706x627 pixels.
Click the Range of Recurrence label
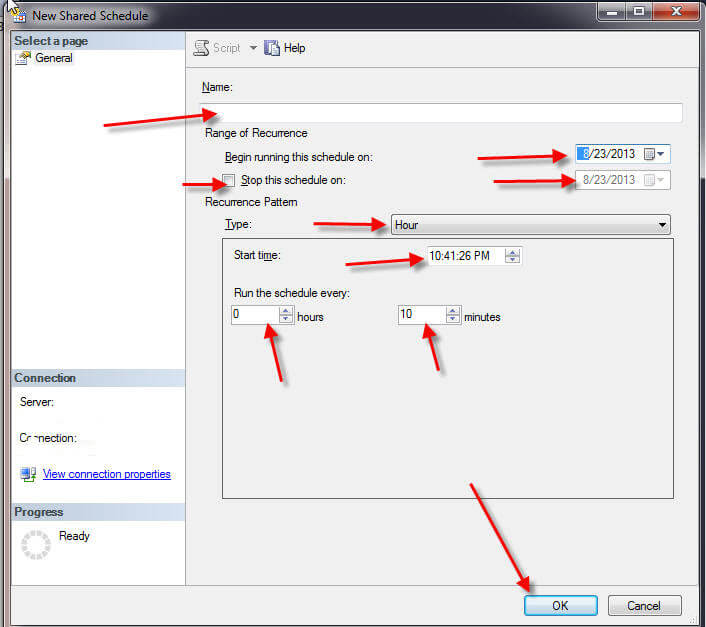tap(256, 133)
